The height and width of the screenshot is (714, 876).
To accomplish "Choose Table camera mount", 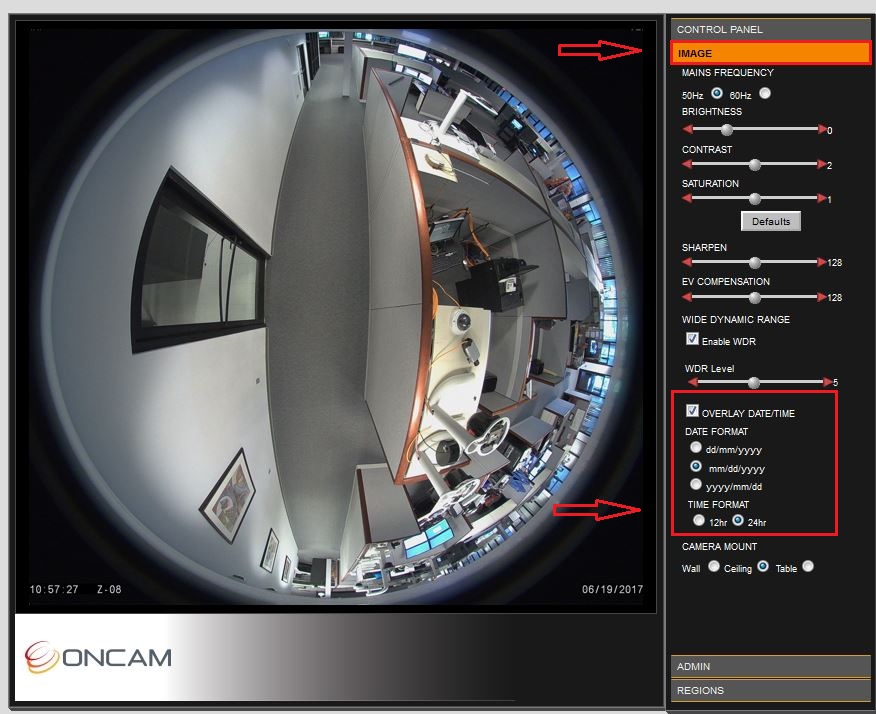I will [807, 566].
